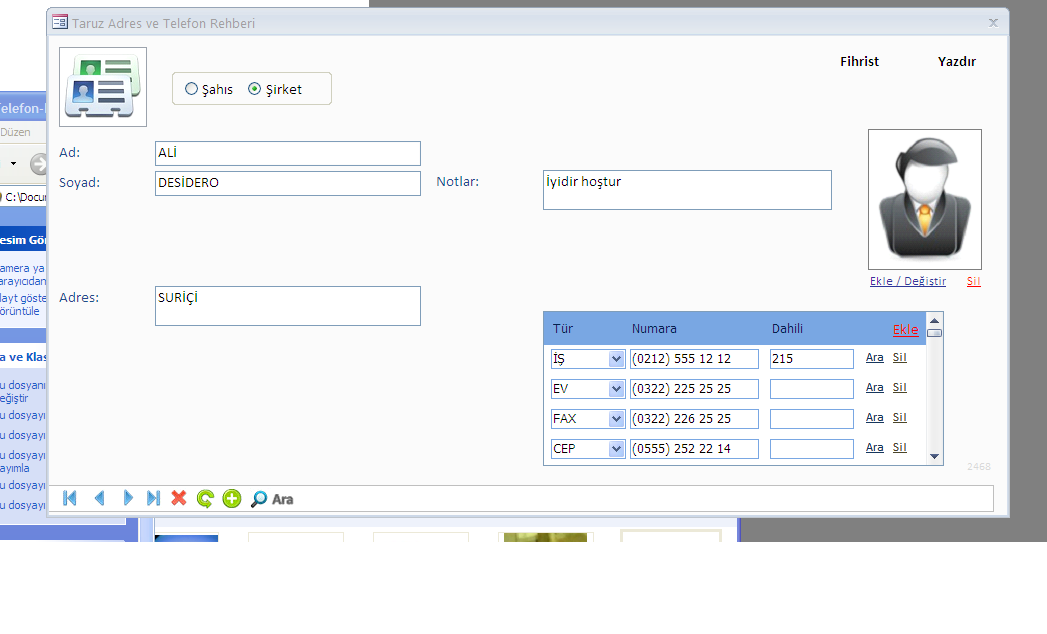This screenshot has height=634, width=1047.
Task: Go to the next record
Action: (127, 498)
